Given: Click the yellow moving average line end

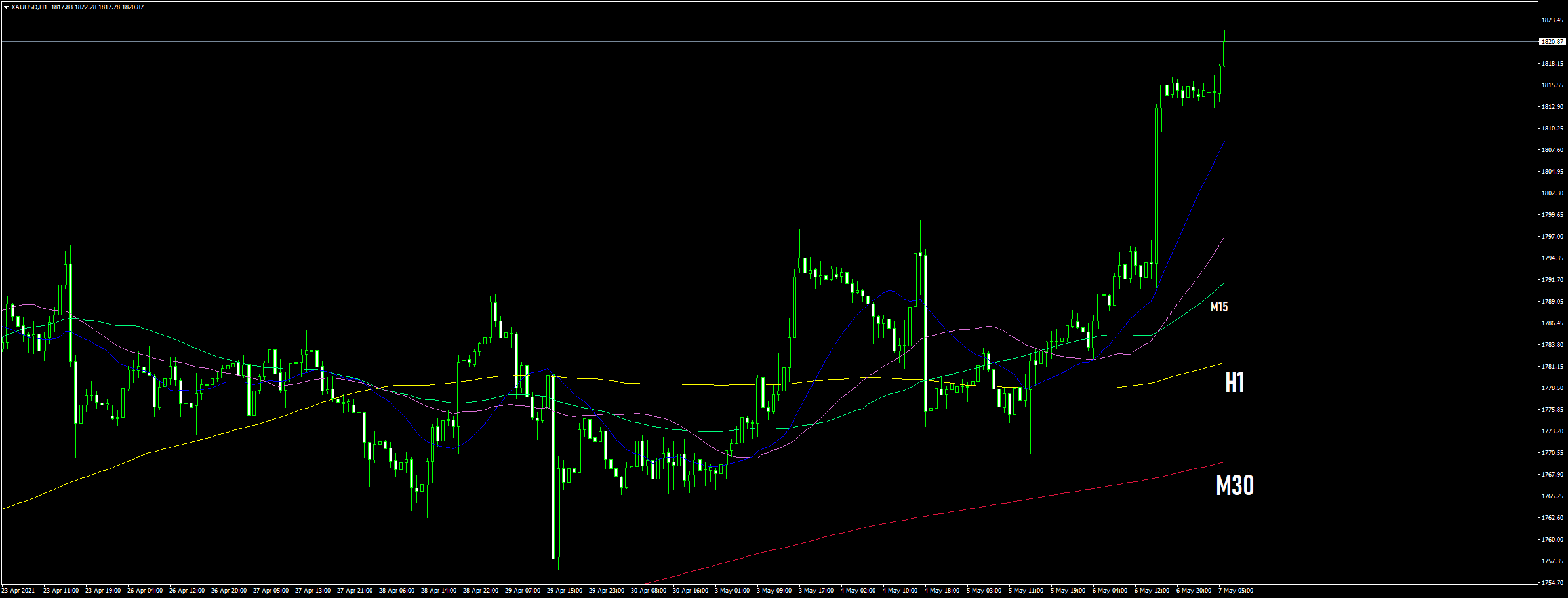Looking at the screenshot, I should tap(1223, 363).
